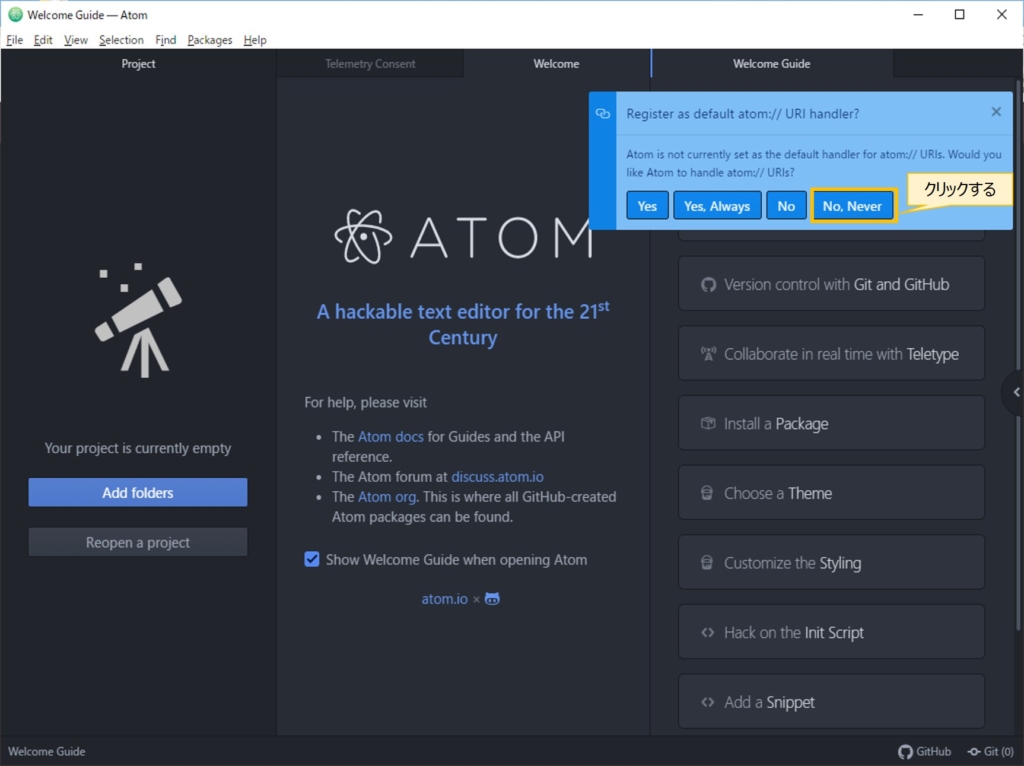Toggle the right dock chevron handle
Viewport: 1024px width, 766px height.
1015,392
